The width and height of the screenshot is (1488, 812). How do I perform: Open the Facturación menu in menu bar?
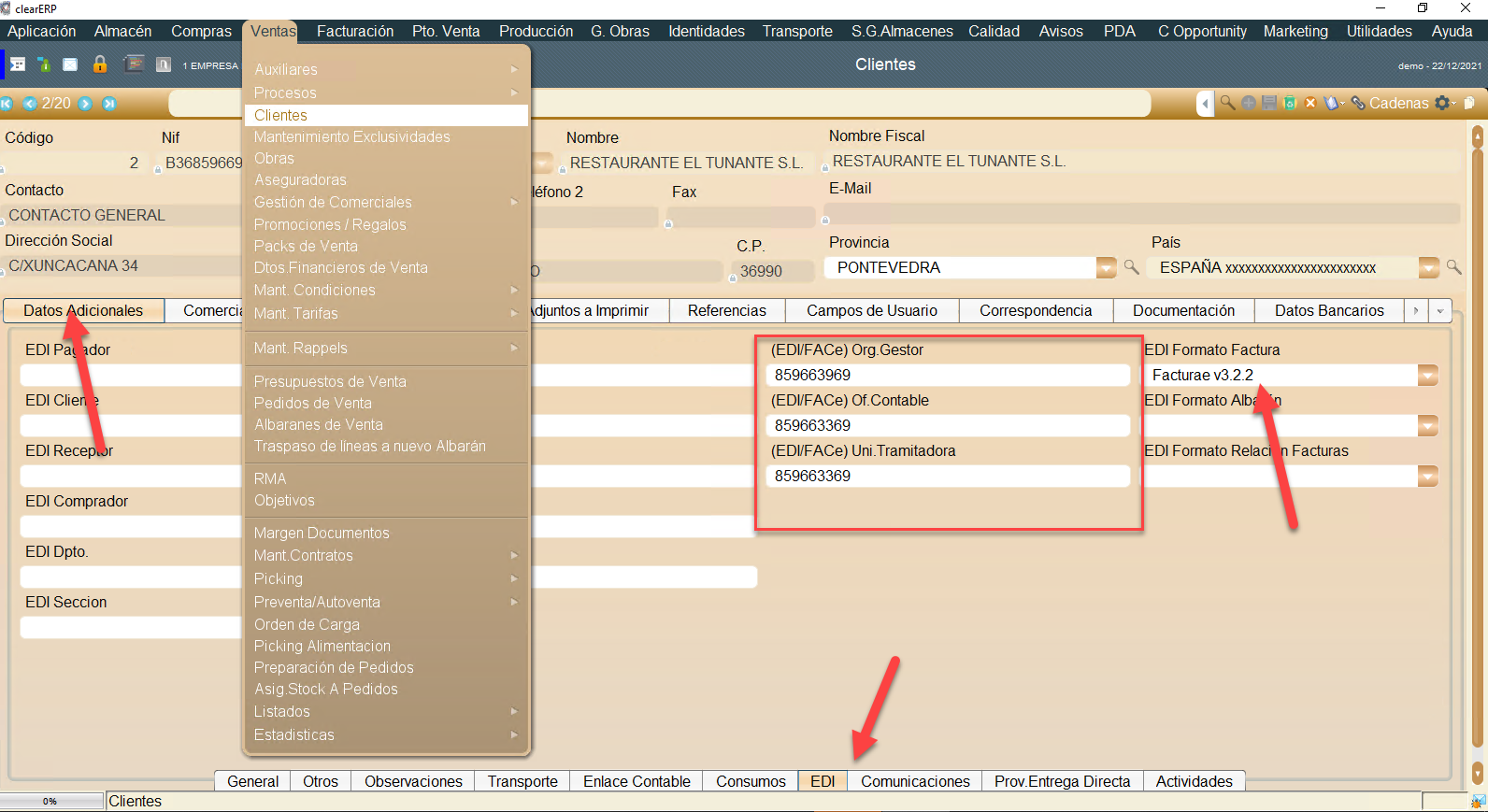pos(355,32)
